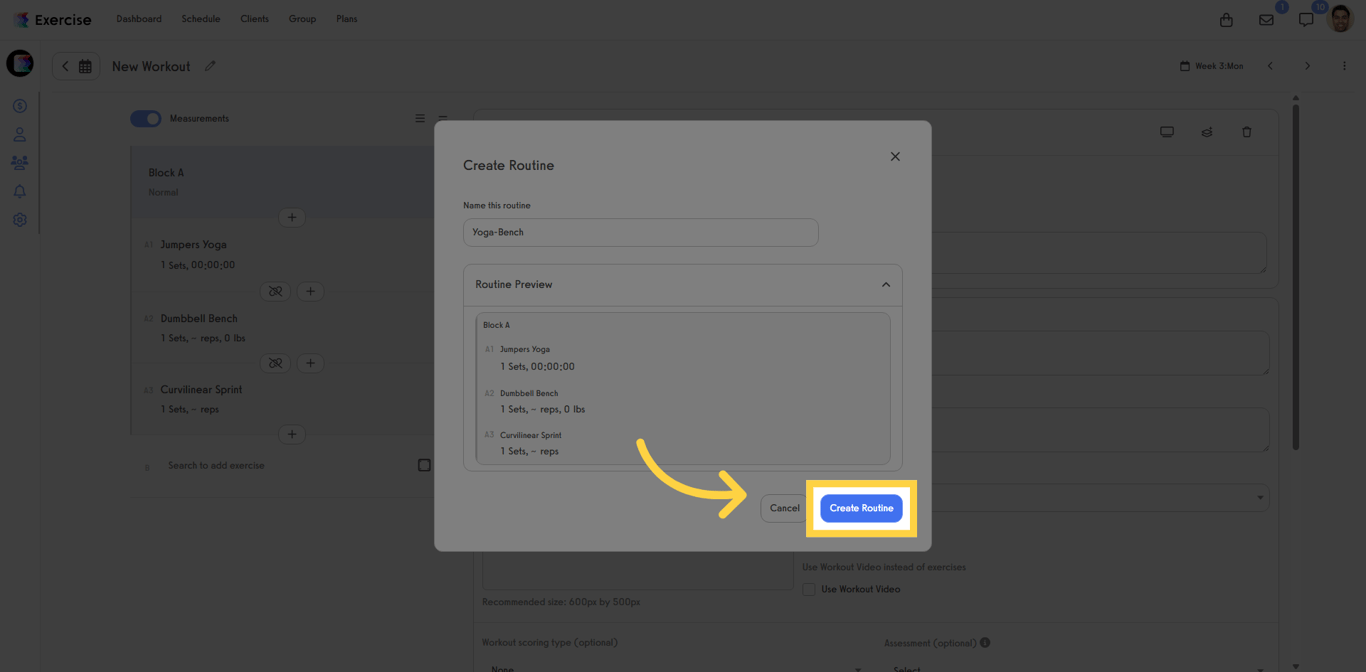Screen dimensions: 1366x672
Task: Switch to the Schedule tab
Action: coord(200,18)
